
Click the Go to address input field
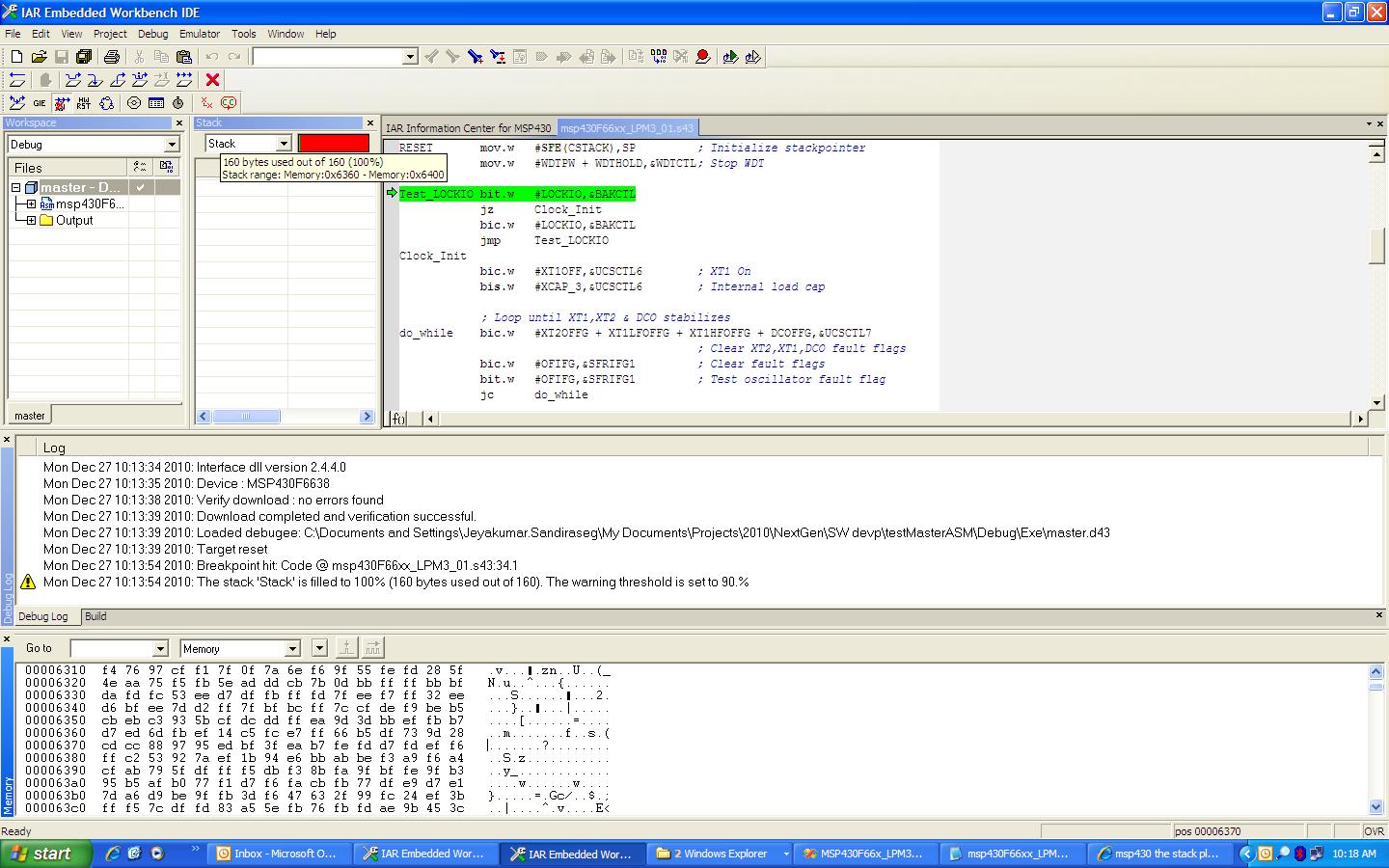pyautogui.click(x=111, y=649)
